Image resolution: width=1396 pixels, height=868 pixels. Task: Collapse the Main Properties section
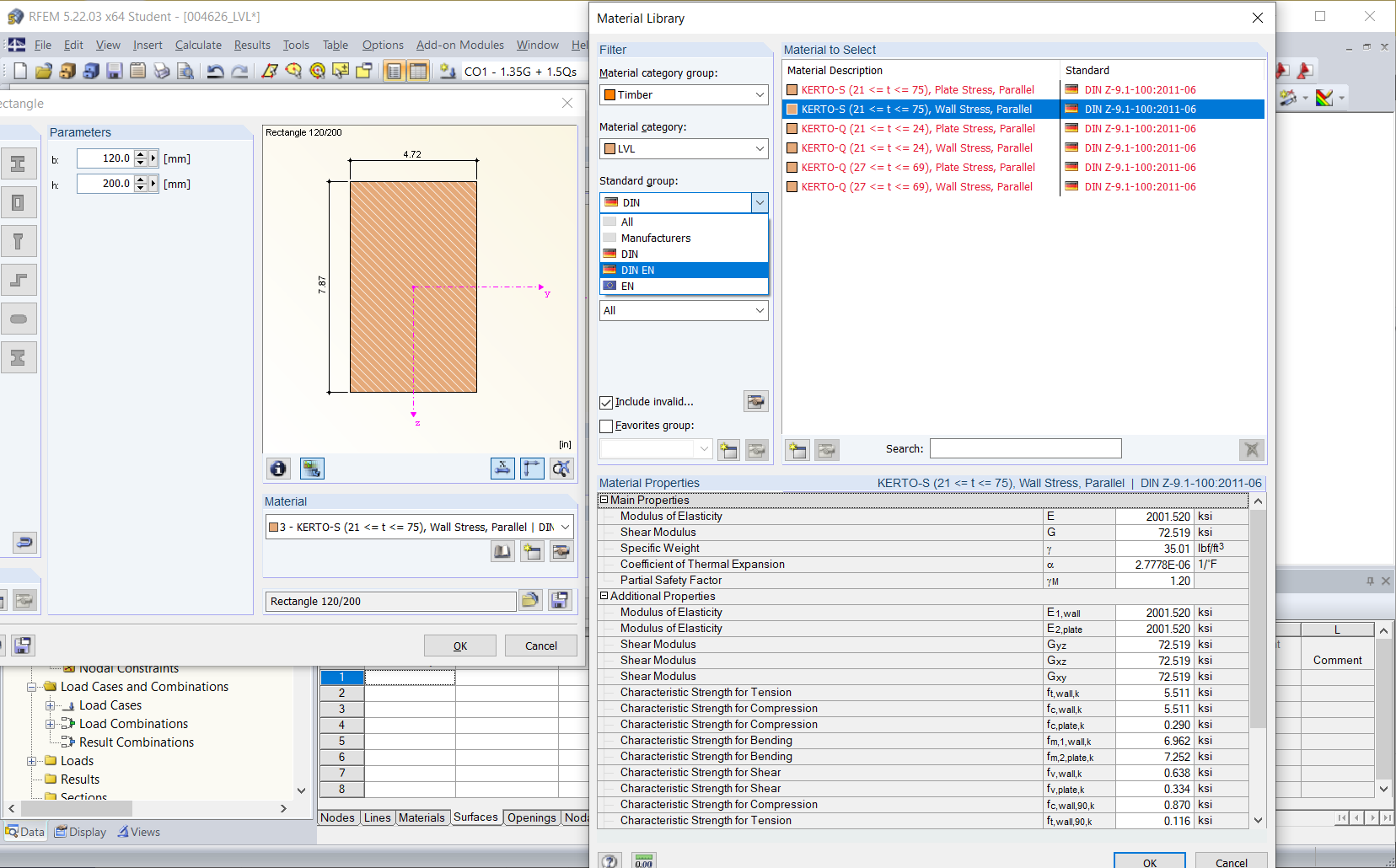[x=604, y=500]
